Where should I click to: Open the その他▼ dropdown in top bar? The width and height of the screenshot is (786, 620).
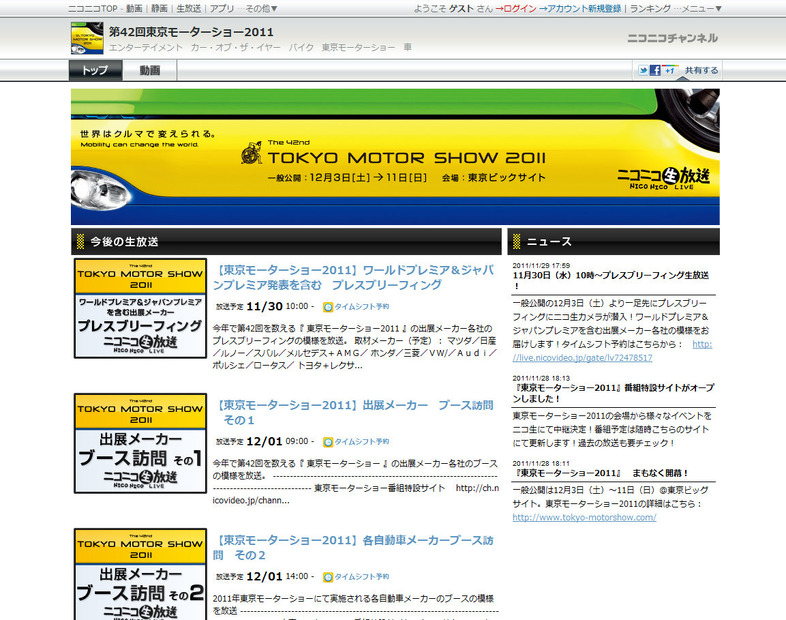[261, 9]
